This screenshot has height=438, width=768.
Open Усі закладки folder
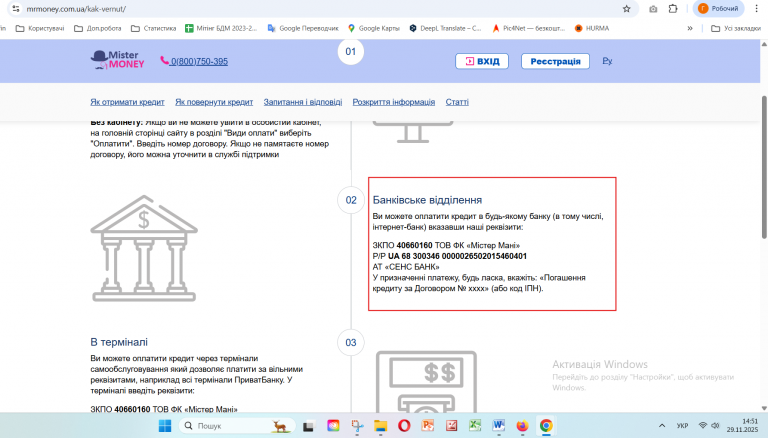[x=736, y=28]
